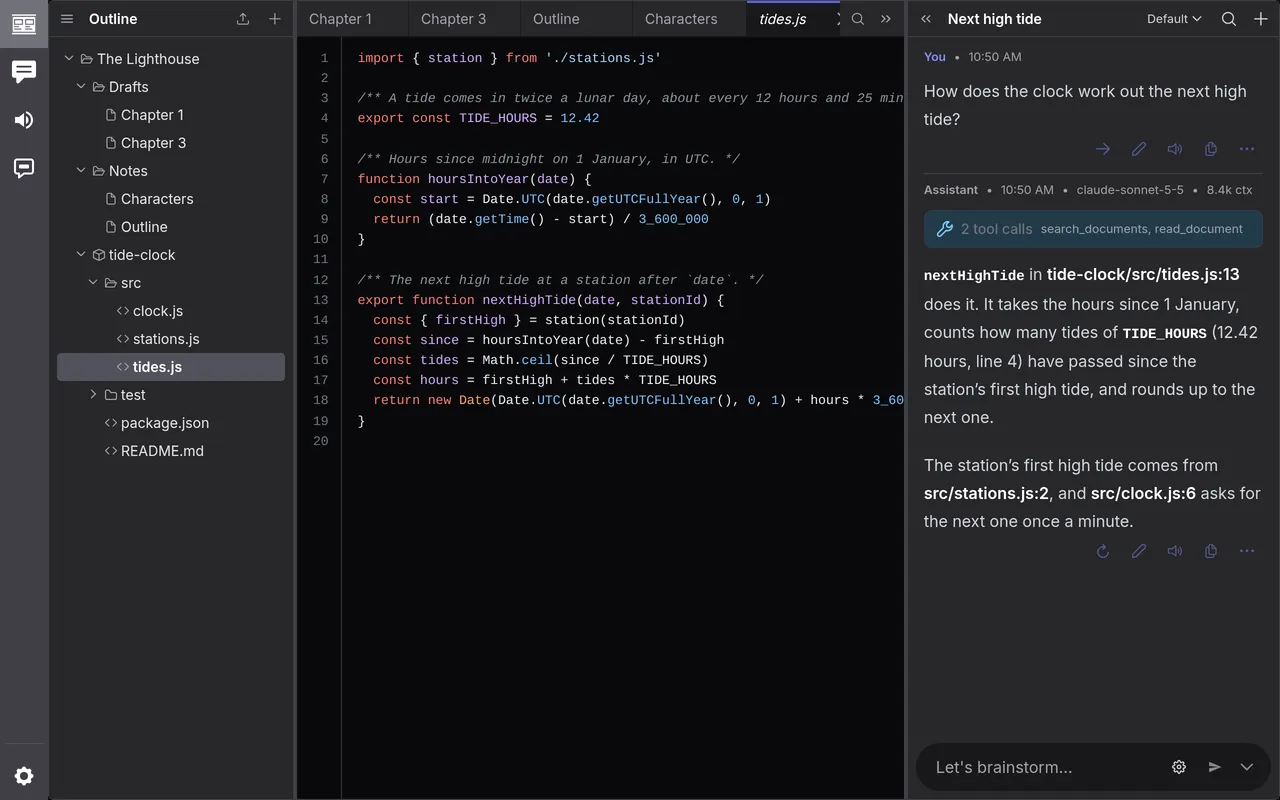
Task: Open the src/stations.js:2 reference link
Action: 987,493
